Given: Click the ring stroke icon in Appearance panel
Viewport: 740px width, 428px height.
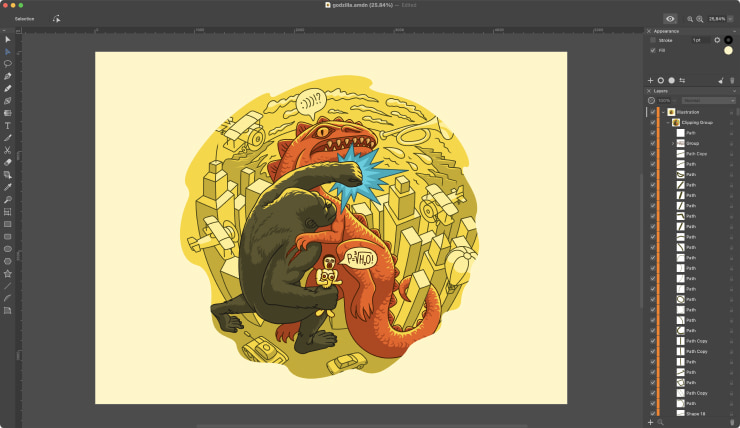Looking at the screenshot, I should (x=661, y=81).
